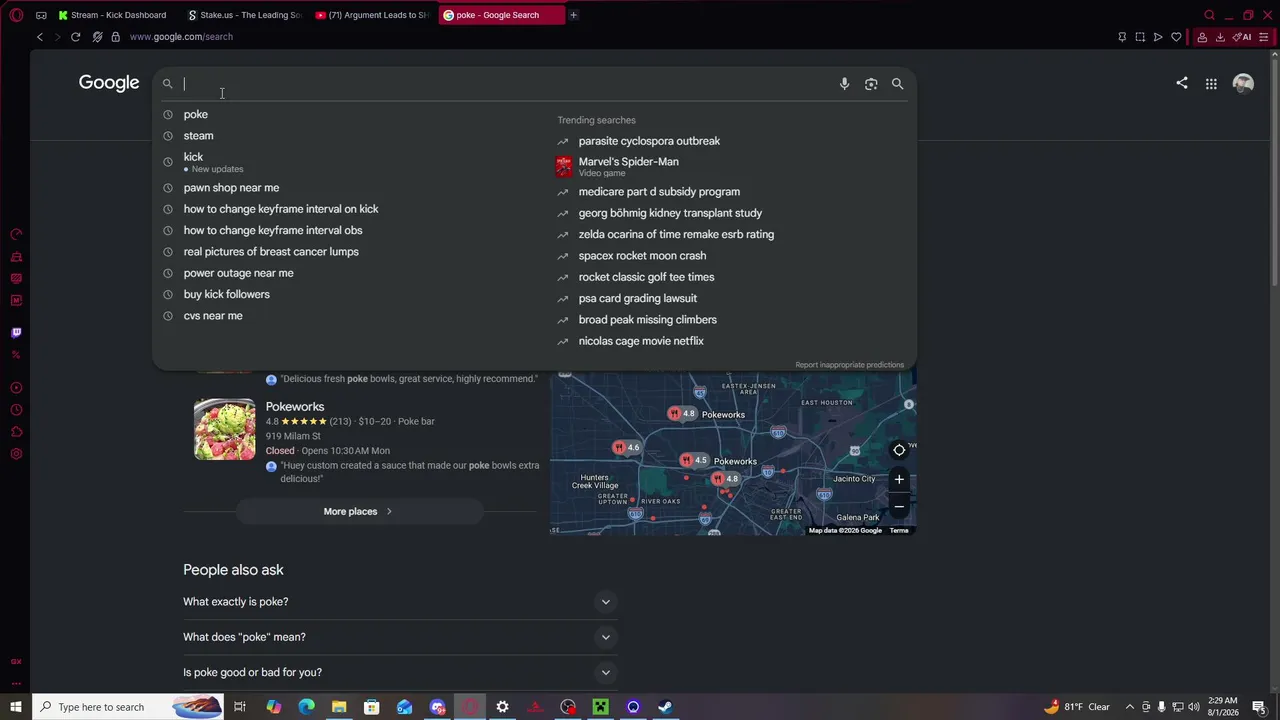Select "cvs near me" suggestion

point(213,316)
